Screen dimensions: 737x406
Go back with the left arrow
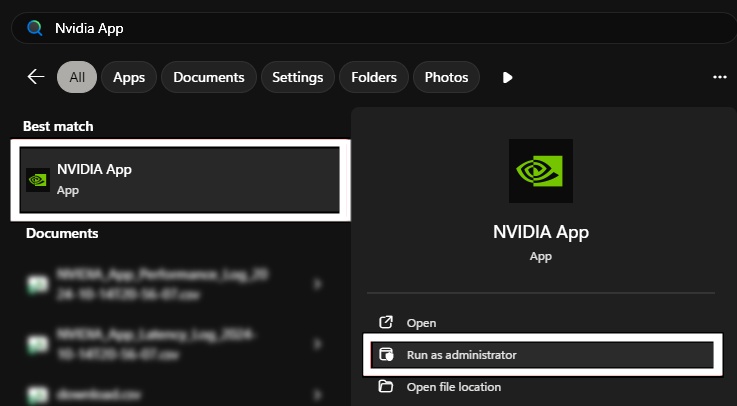coord(36,77)
